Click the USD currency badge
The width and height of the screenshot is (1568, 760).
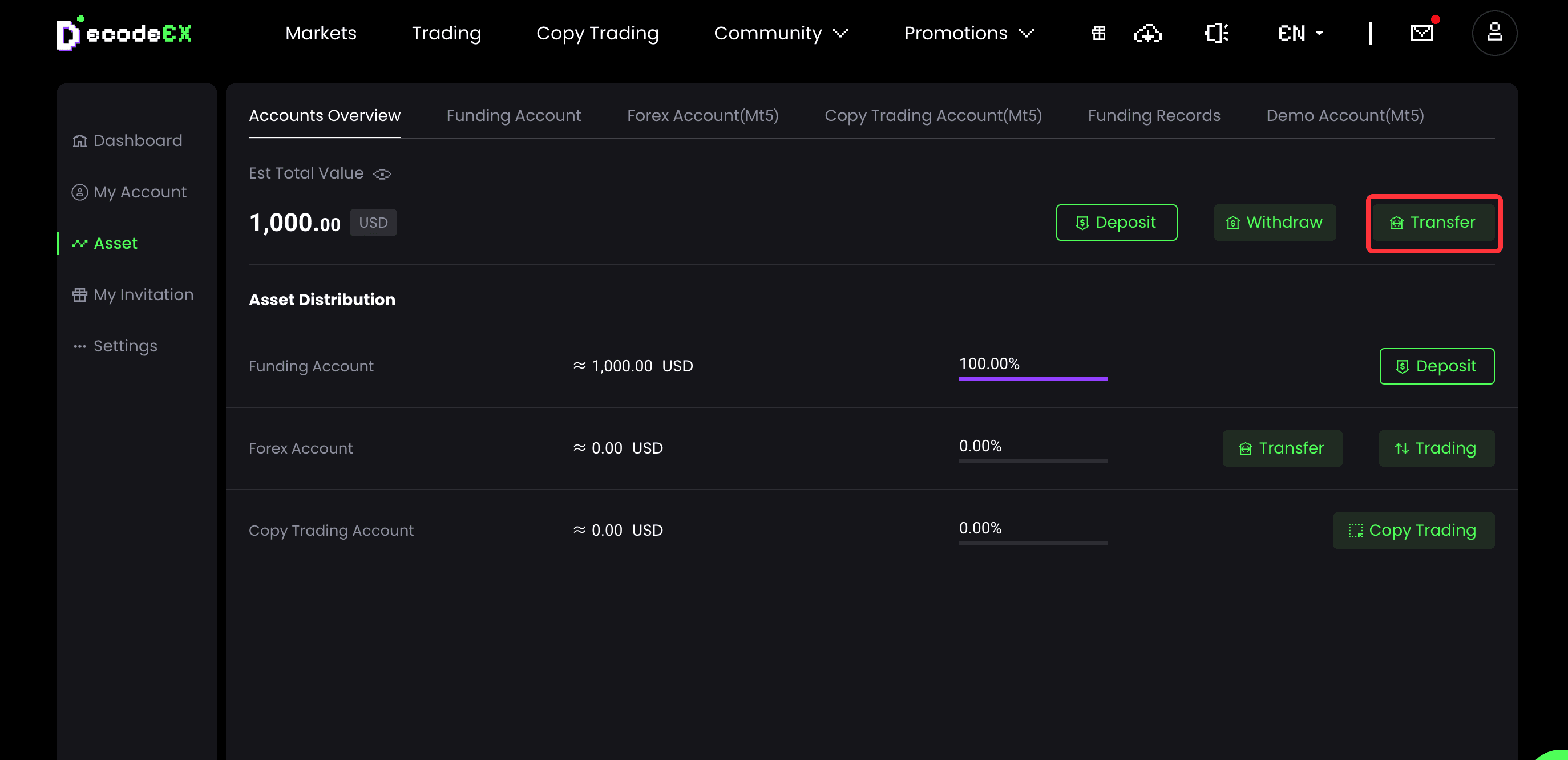point(373,223)
